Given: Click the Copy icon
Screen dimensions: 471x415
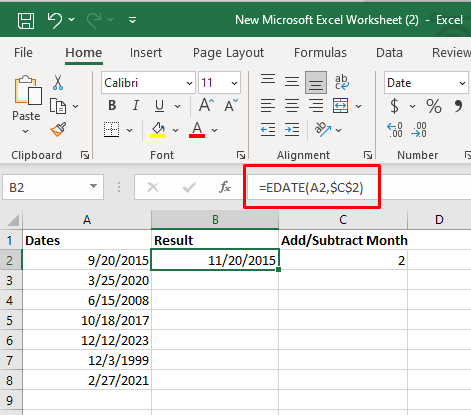Looking at the screenshot, I should tap(58, 106).
